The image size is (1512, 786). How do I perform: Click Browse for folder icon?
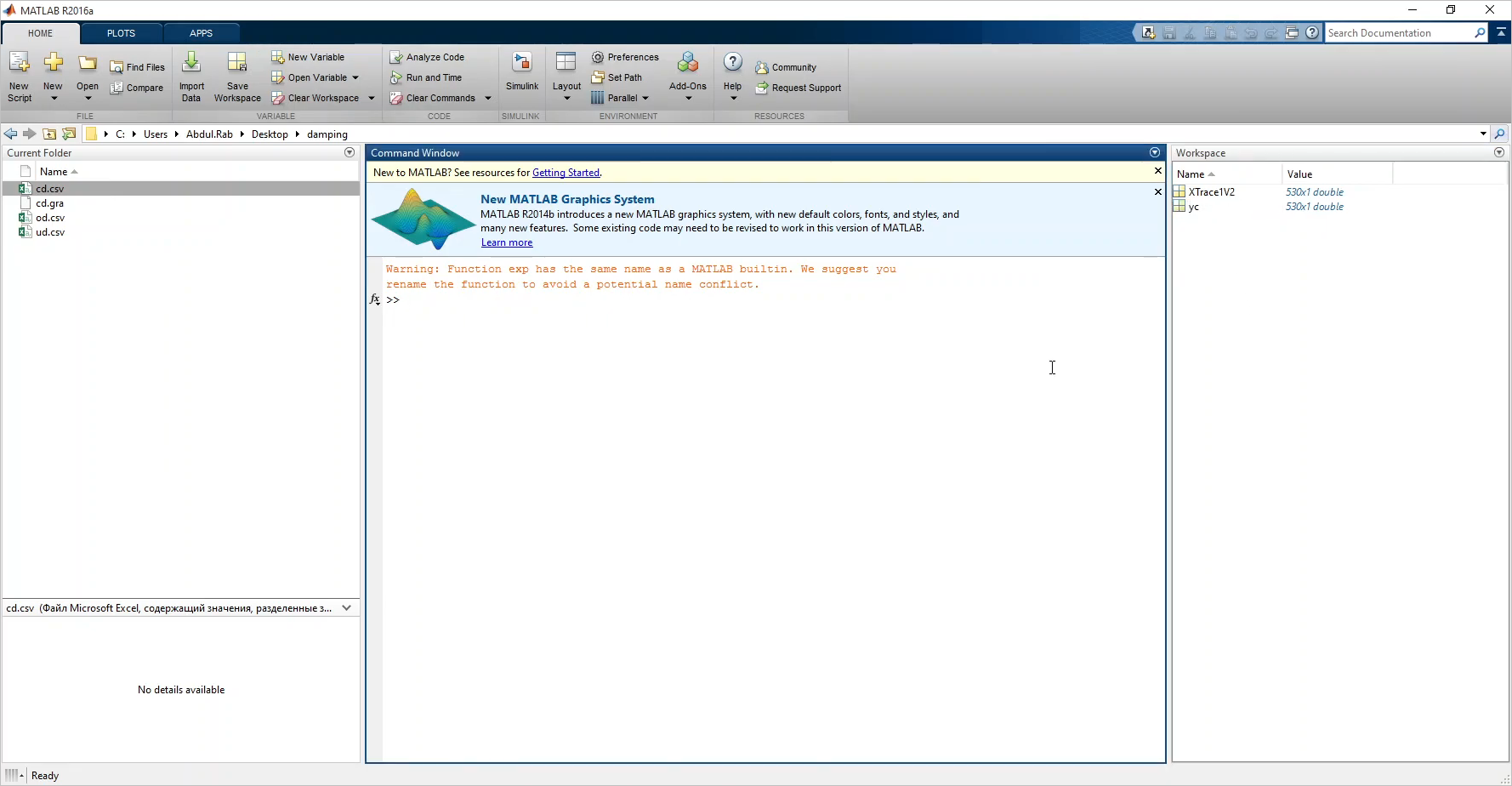[x=69, y=134]
